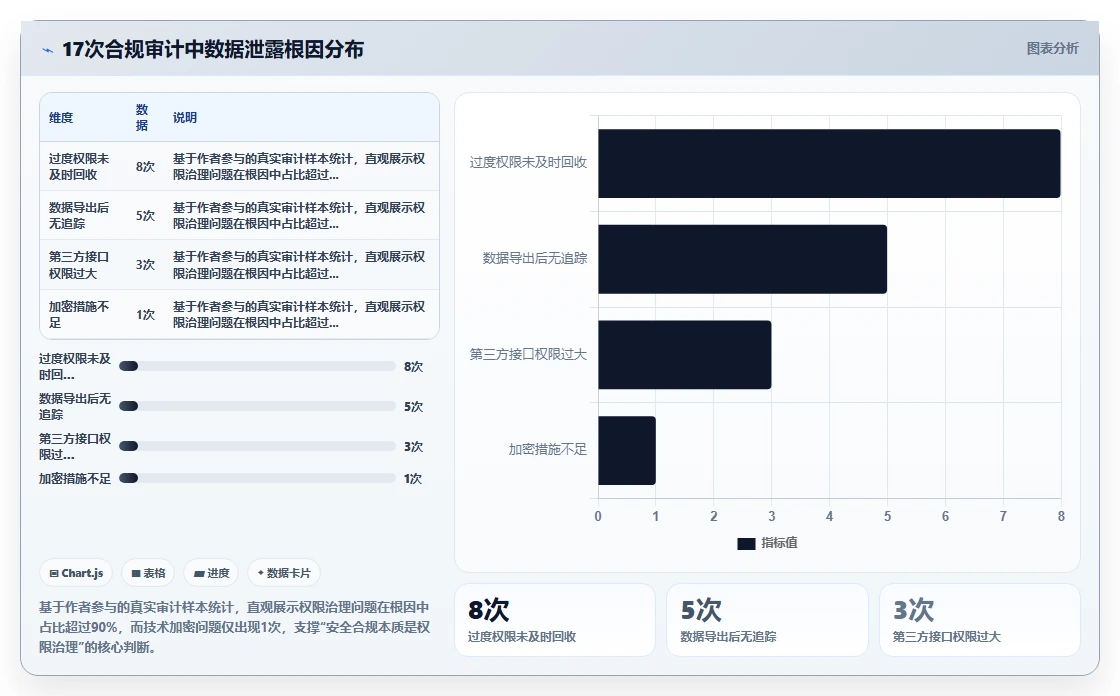Click the 过度权限未及时回收 chart bar
The height and width of the screenshot is (696, 1120).
pos(829,164)
